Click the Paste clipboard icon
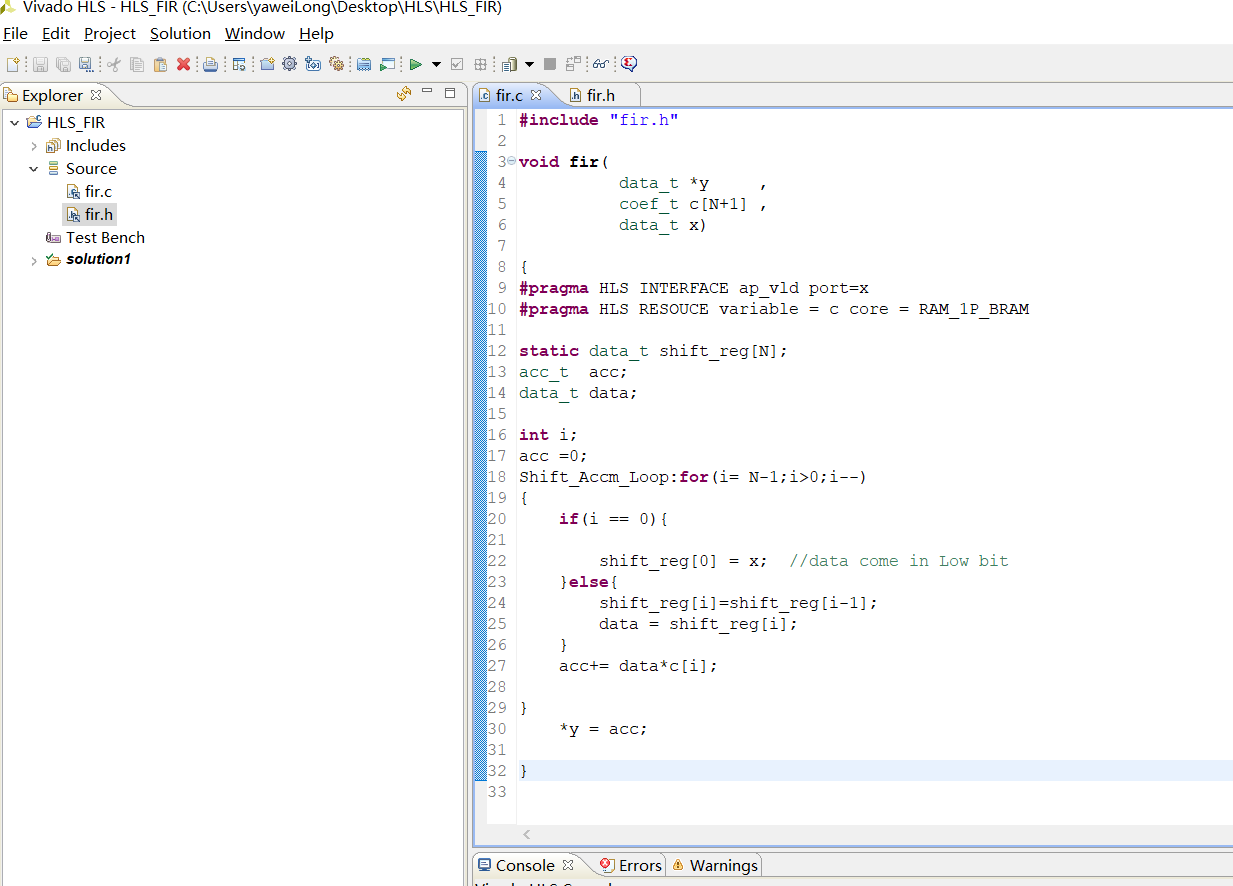This screenshot has height=886, width=1233. (x=160, y=64)
